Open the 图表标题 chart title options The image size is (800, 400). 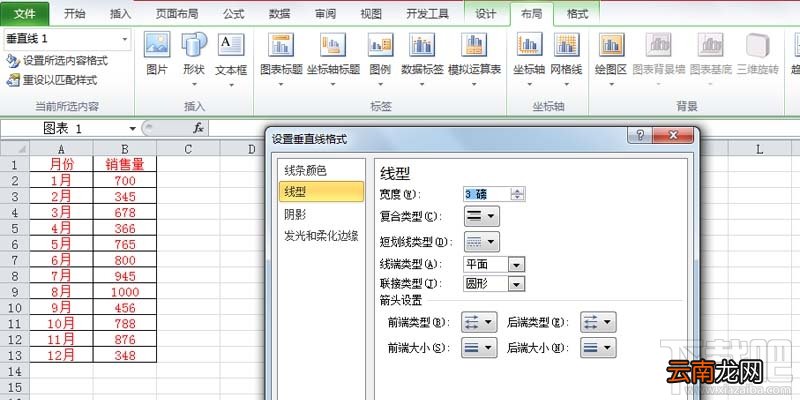[x=281, y=58]
